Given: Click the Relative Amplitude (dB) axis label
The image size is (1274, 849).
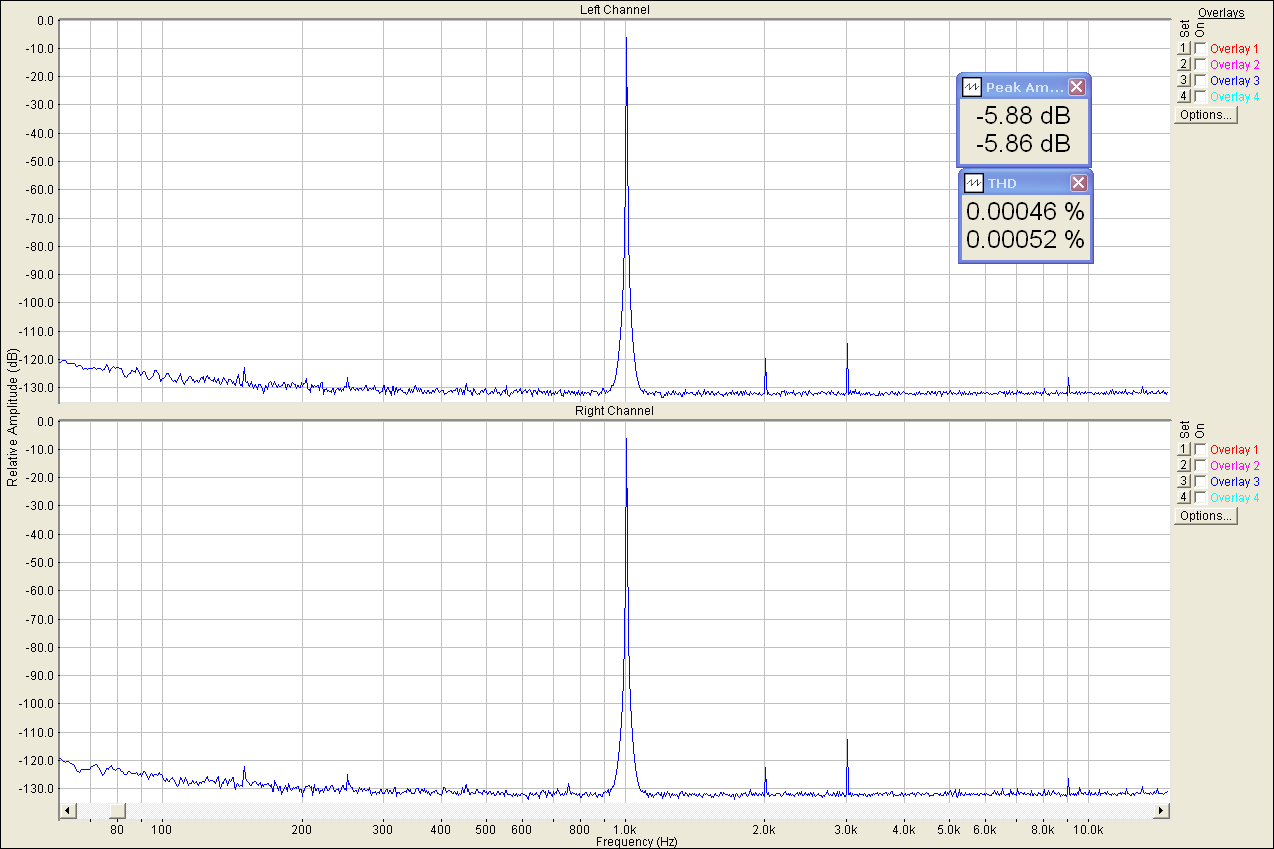Looking at the screenshot, I should pyautogui.click(x=12, y=417).
